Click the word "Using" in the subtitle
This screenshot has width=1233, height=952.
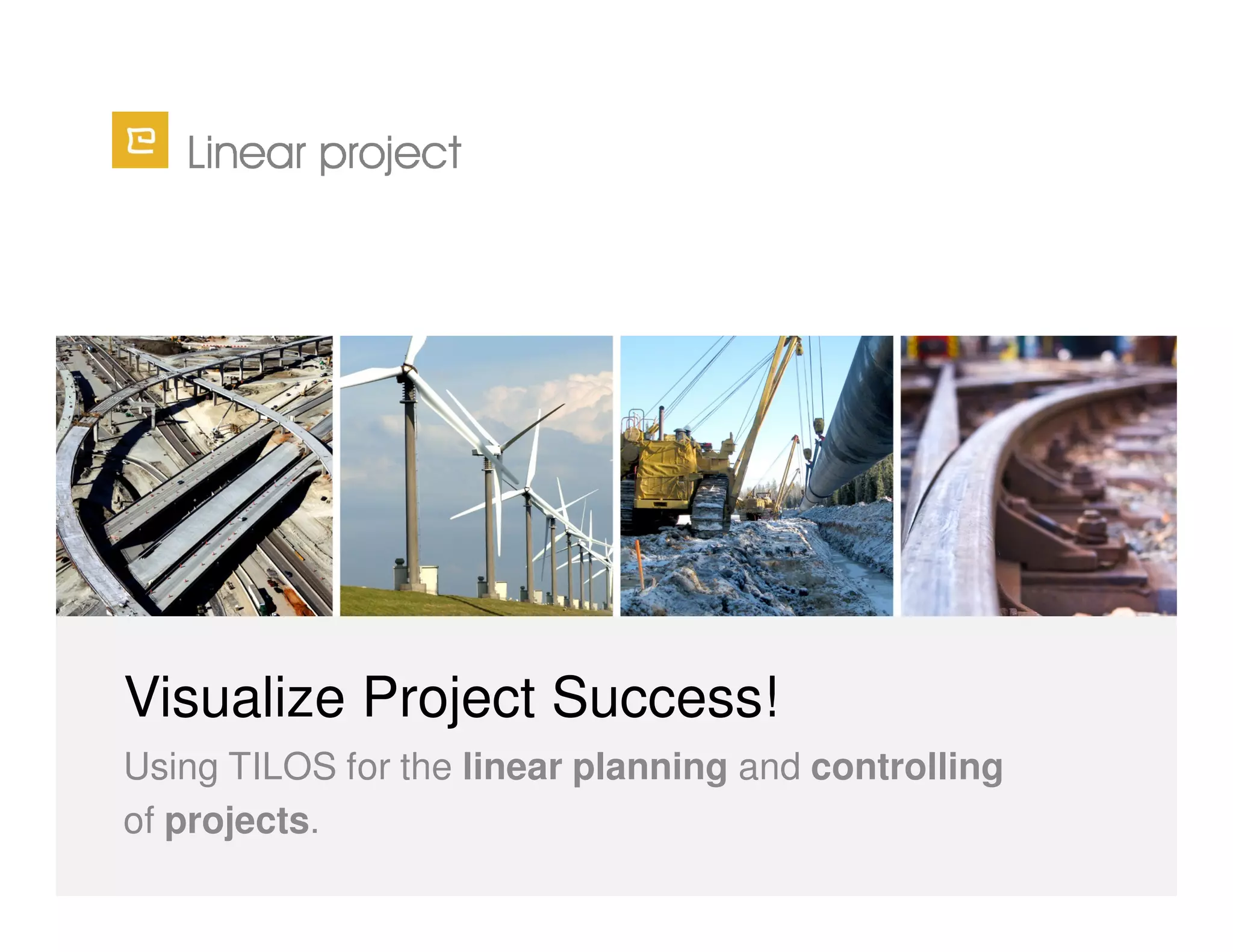(171, 767)
